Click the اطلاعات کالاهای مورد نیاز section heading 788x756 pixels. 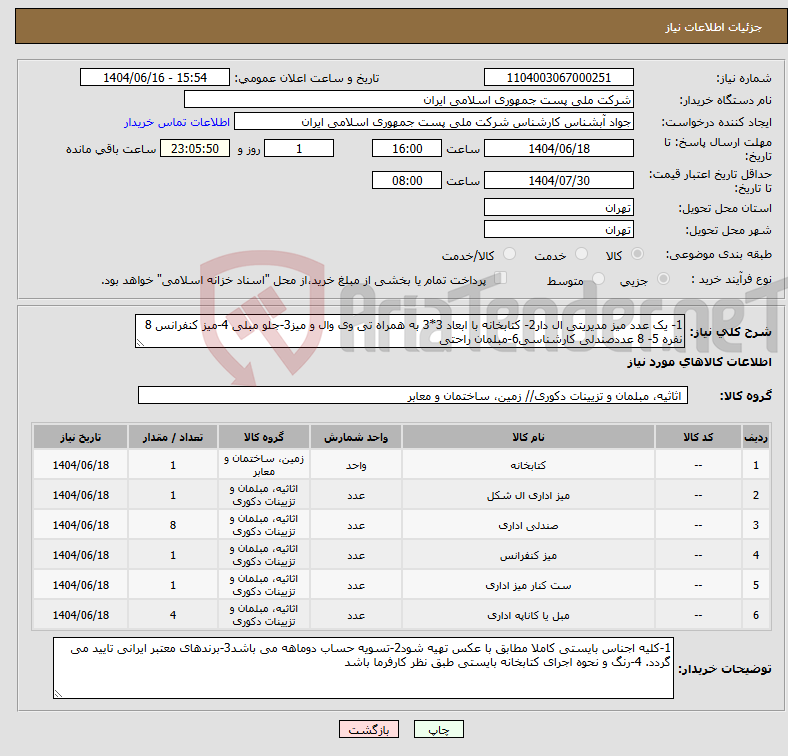pyautogui.click(x=699, y=362)
